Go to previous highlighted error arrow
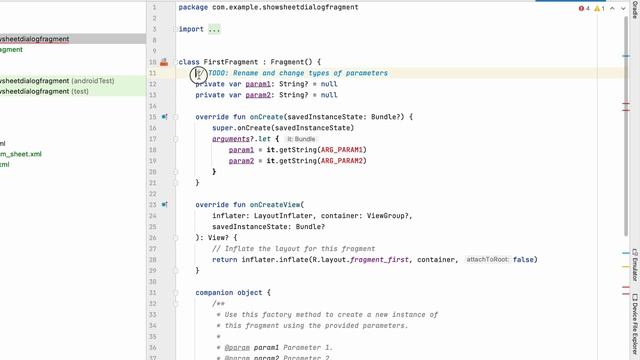This screenshot has width=640, height=360. point(612,8)
